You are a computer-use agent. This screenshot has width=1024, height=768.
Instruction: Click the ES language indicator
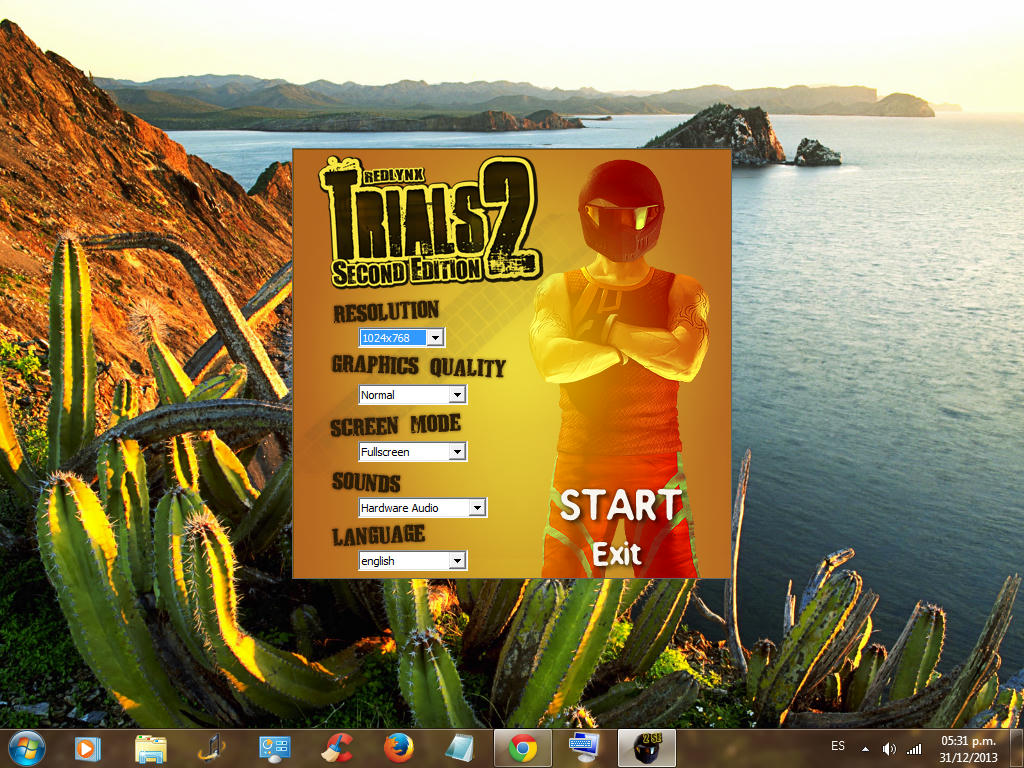coord(838,747)
